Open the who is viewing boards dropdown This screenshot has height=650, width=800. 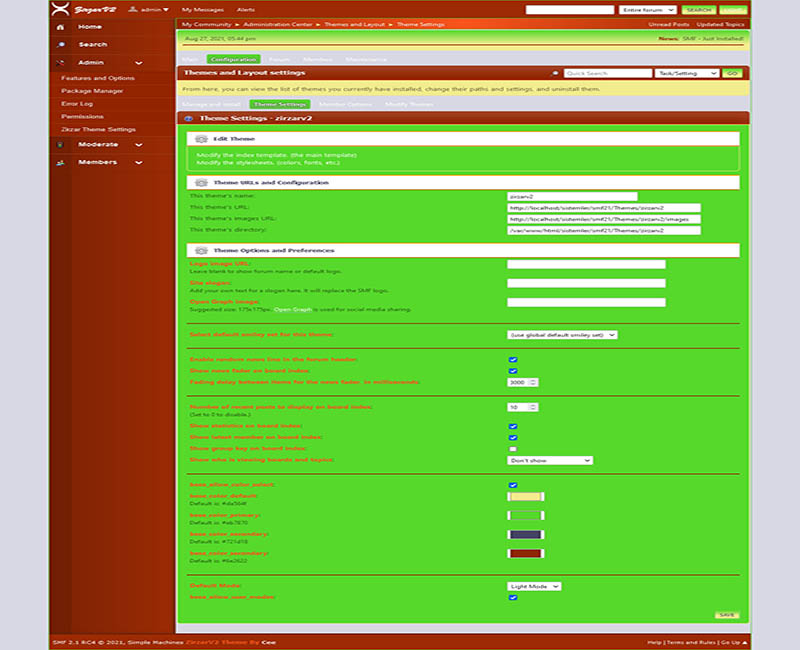[550, 460]
